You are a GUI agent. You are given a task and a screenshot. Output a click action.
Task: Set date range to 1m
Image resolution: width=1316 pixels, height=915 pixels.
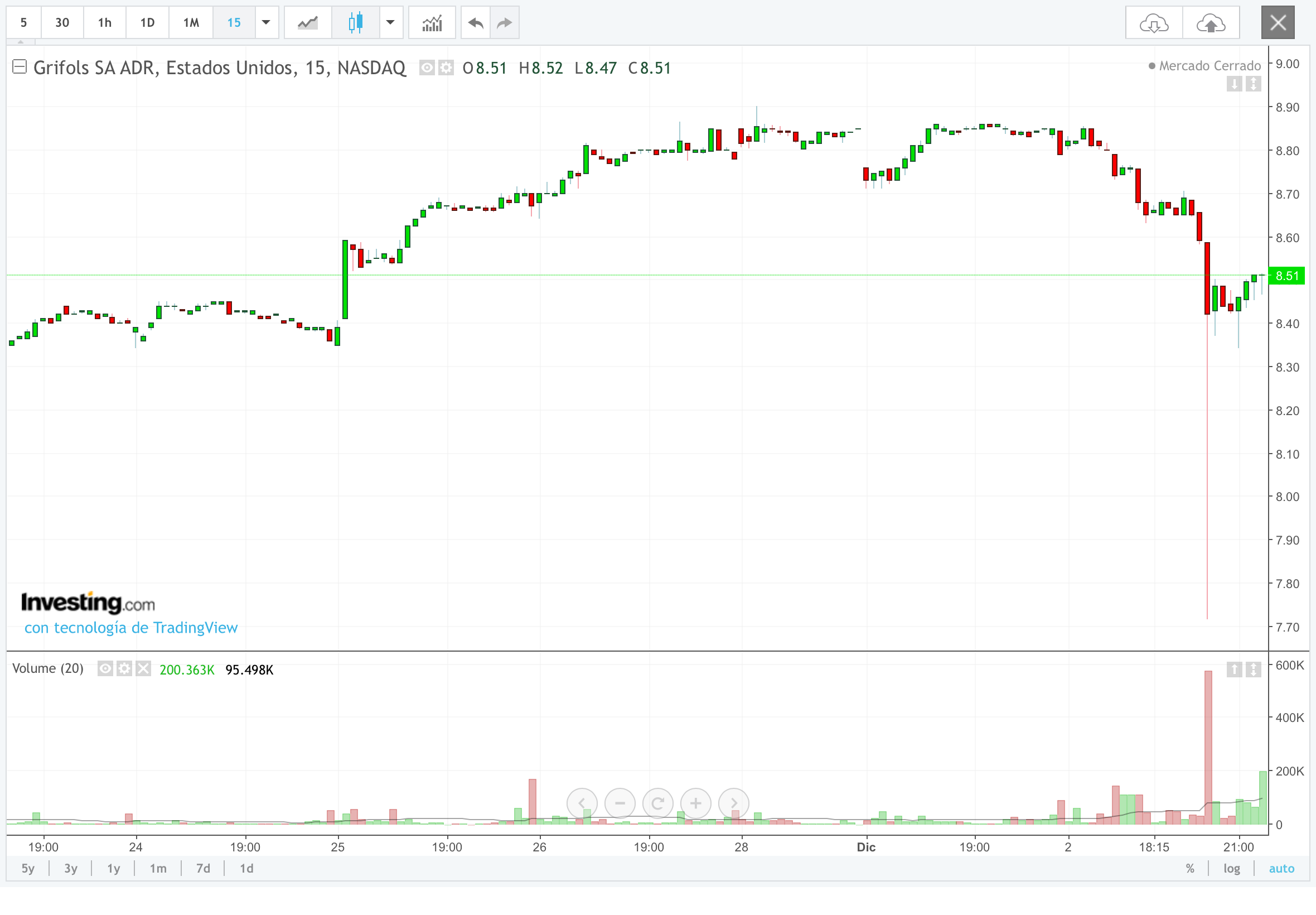click(158, 869)
